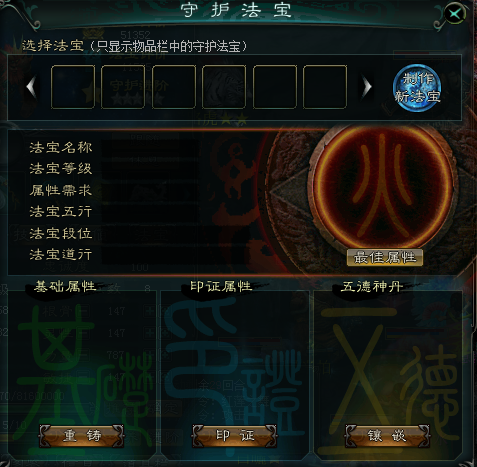Click the 重铸 recast button
477x467 pixels.
click(x=81, y=436)
